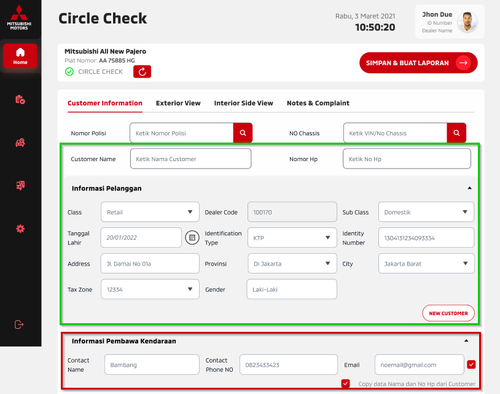Click the Gender field

(292, 289)
